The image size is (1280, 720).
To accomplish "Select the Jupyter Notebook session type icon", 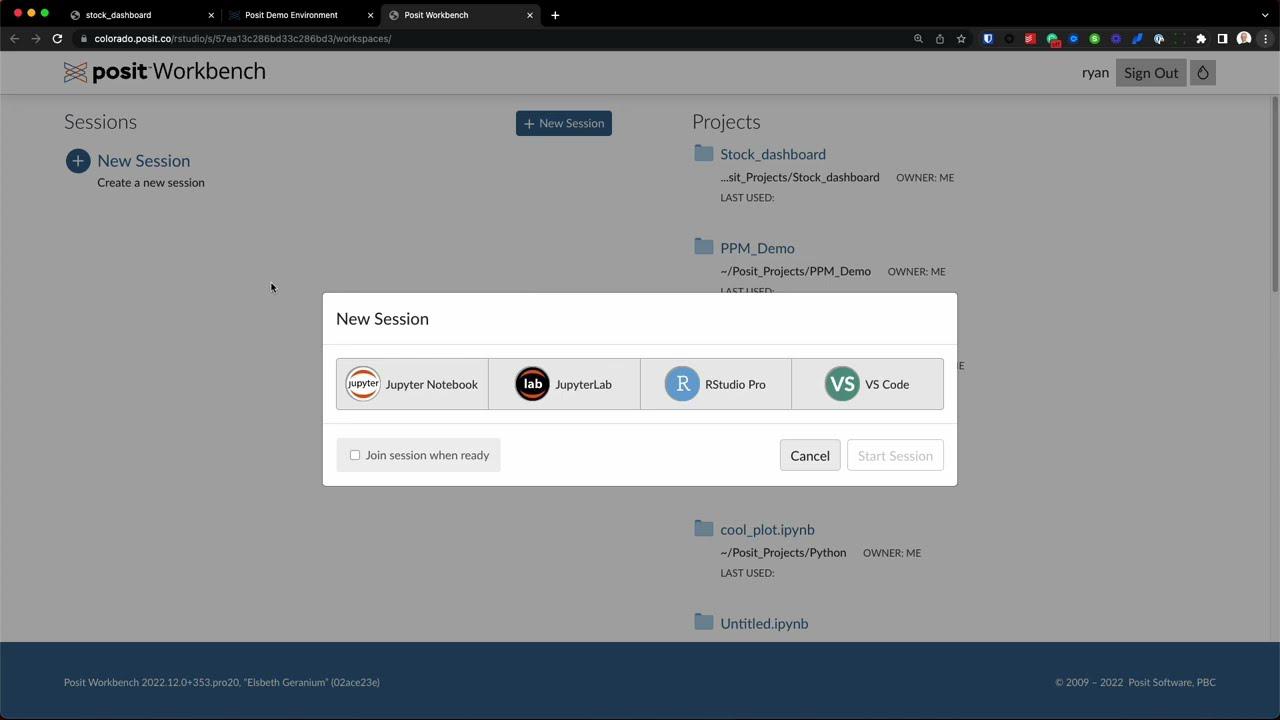I will 362,384.
